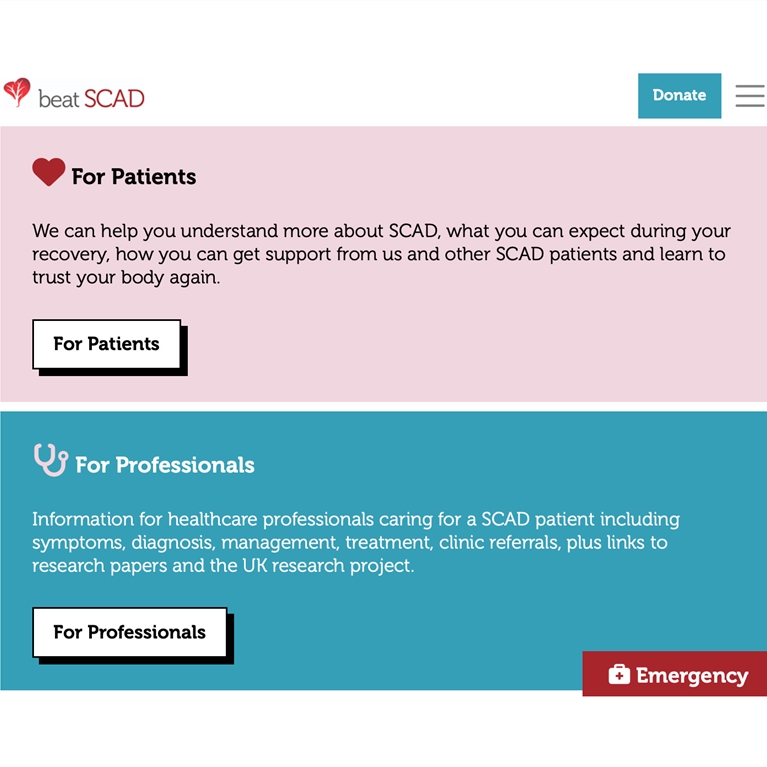Click the red "SCAD" logo text
767x767 pixels.
114,98
